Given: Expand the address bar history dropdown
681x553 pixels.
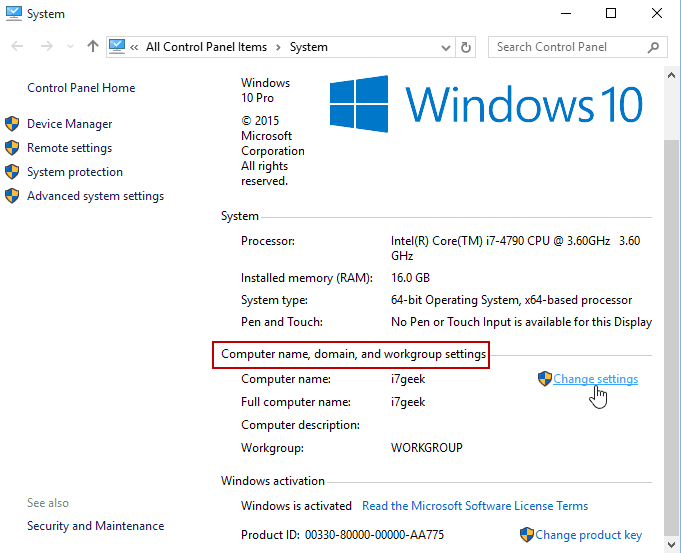Looking at the screenshot, I should coord(445,47).
